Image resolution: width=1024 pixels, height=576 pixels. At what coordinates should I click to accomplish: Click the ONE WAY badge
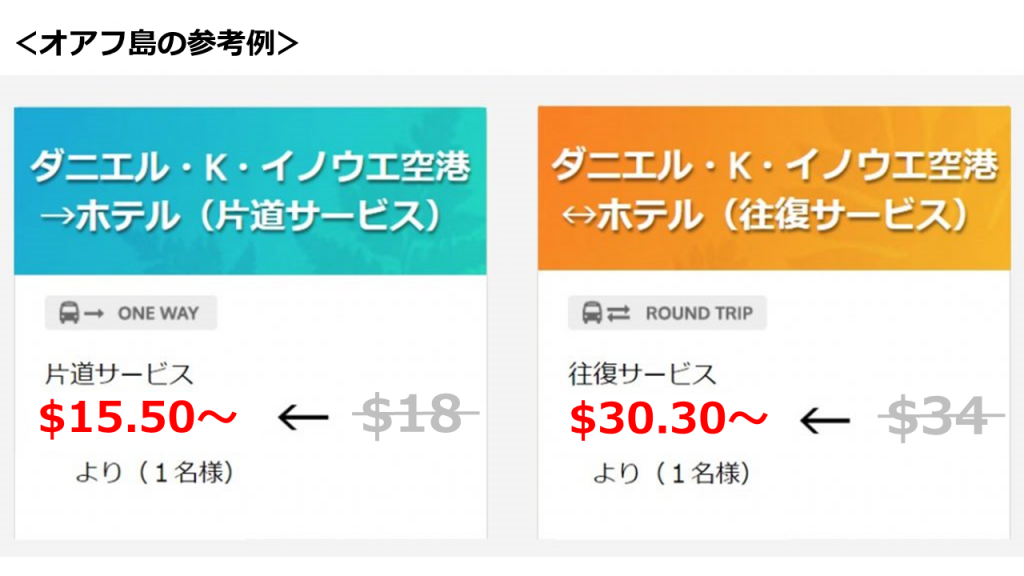pos(131,313)
